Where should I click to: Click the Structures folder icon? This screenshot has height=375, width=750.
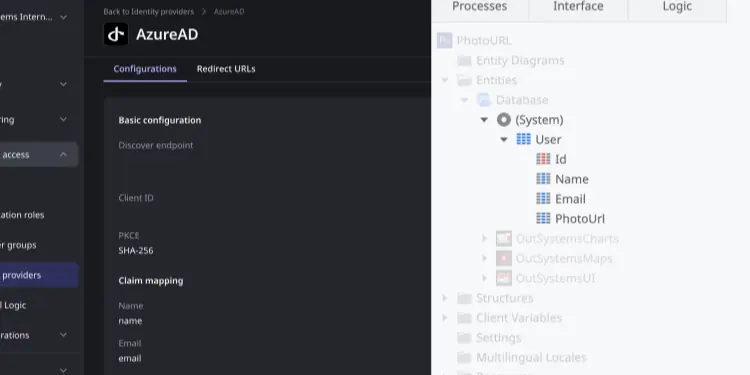(464, 298)
